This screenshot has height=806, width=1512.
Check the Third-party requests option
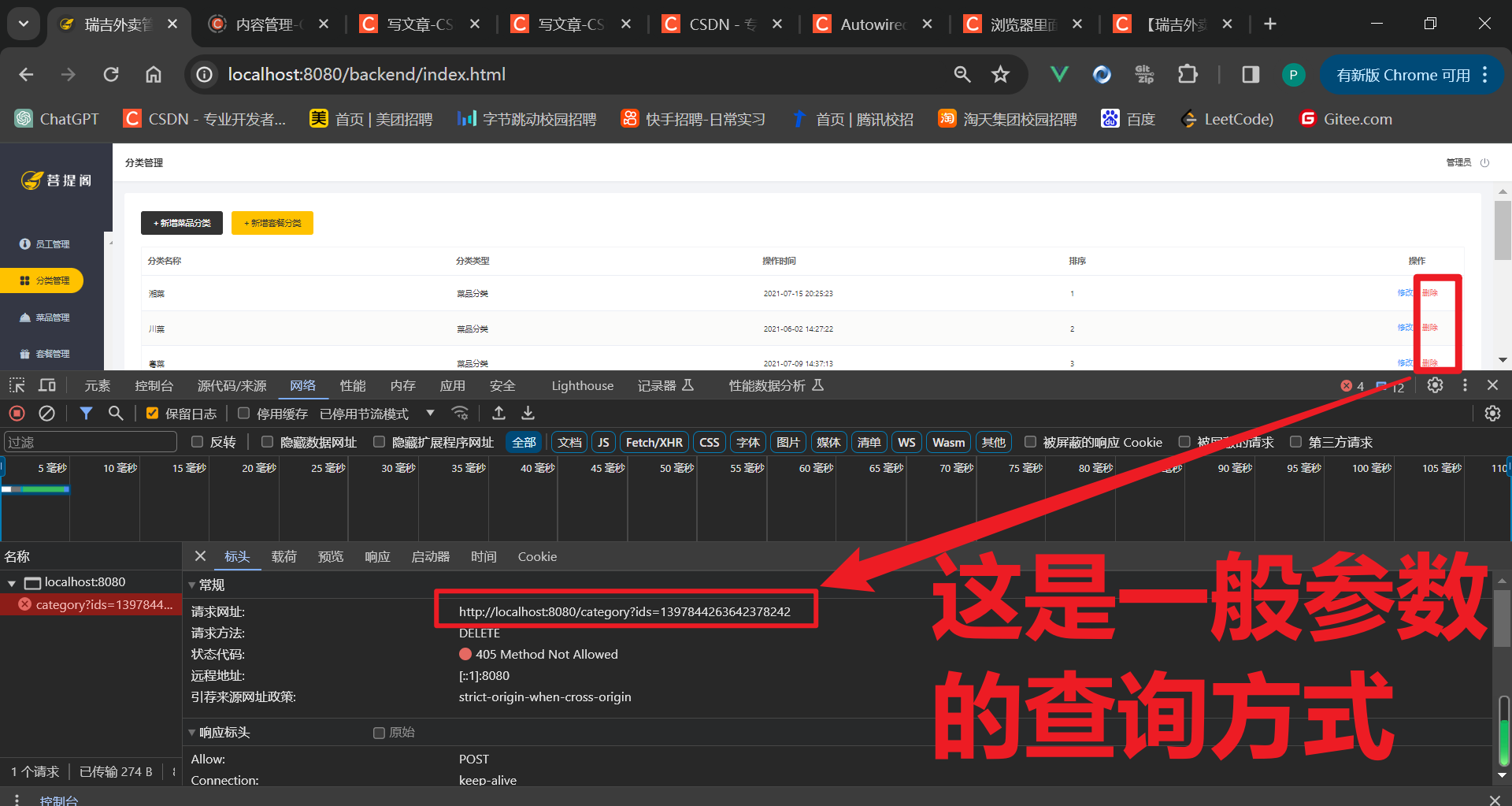1295,442
